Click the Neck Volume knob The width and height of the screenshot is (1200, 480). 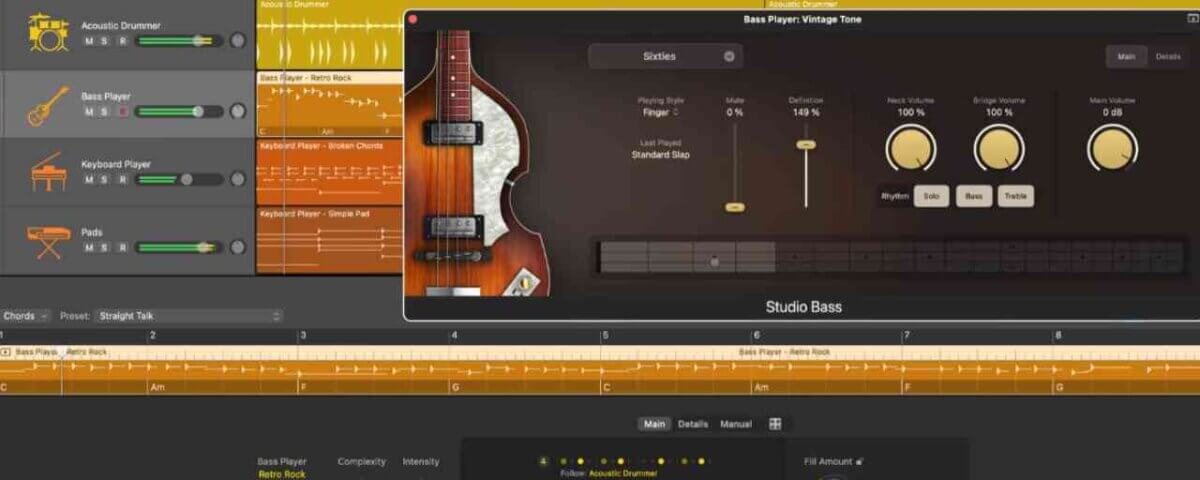pyautogui.click(x=911, y=148)
